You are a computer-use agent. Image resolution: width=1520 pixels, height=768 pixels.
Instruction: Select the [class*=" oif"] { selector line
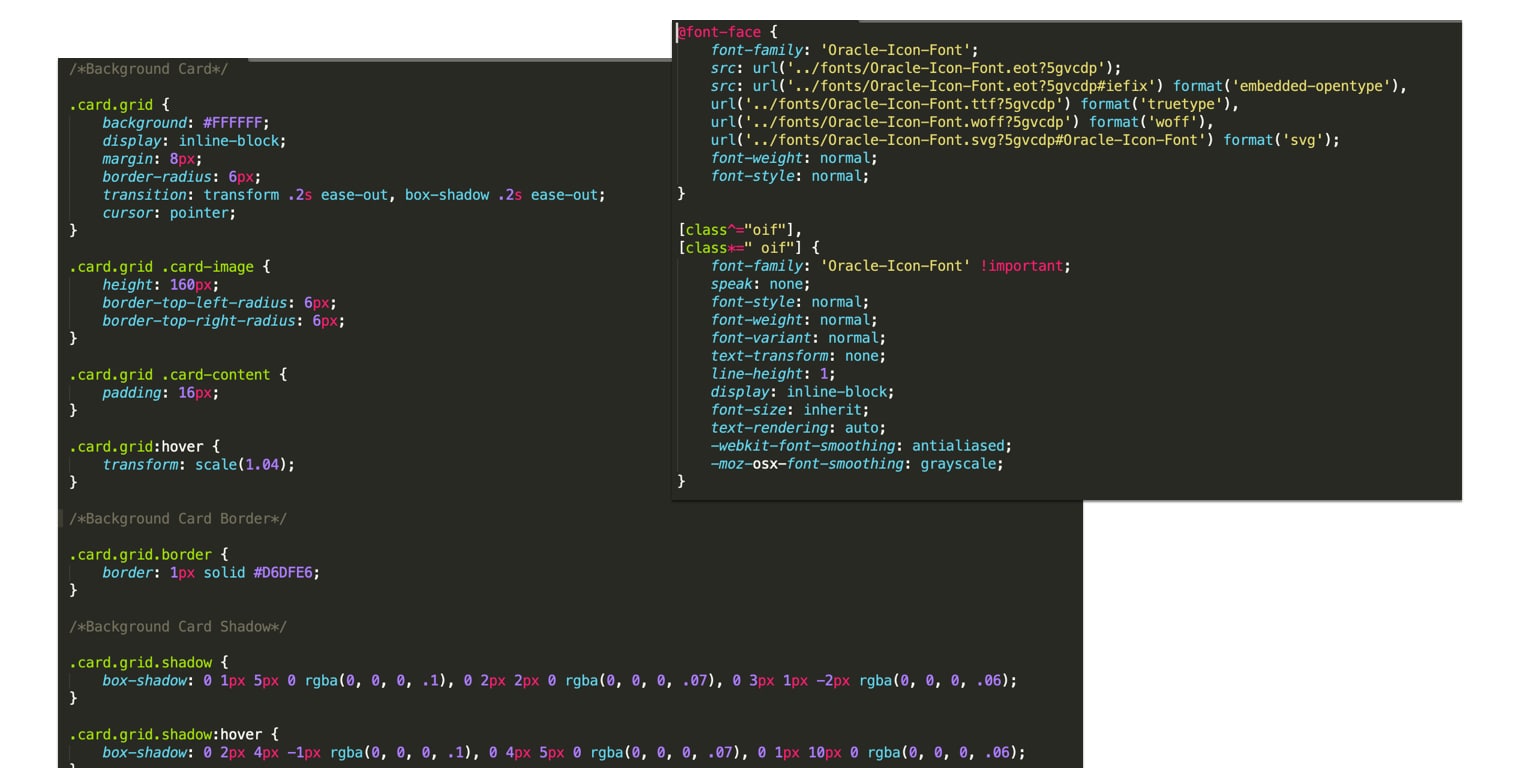[x=748, y=249]
